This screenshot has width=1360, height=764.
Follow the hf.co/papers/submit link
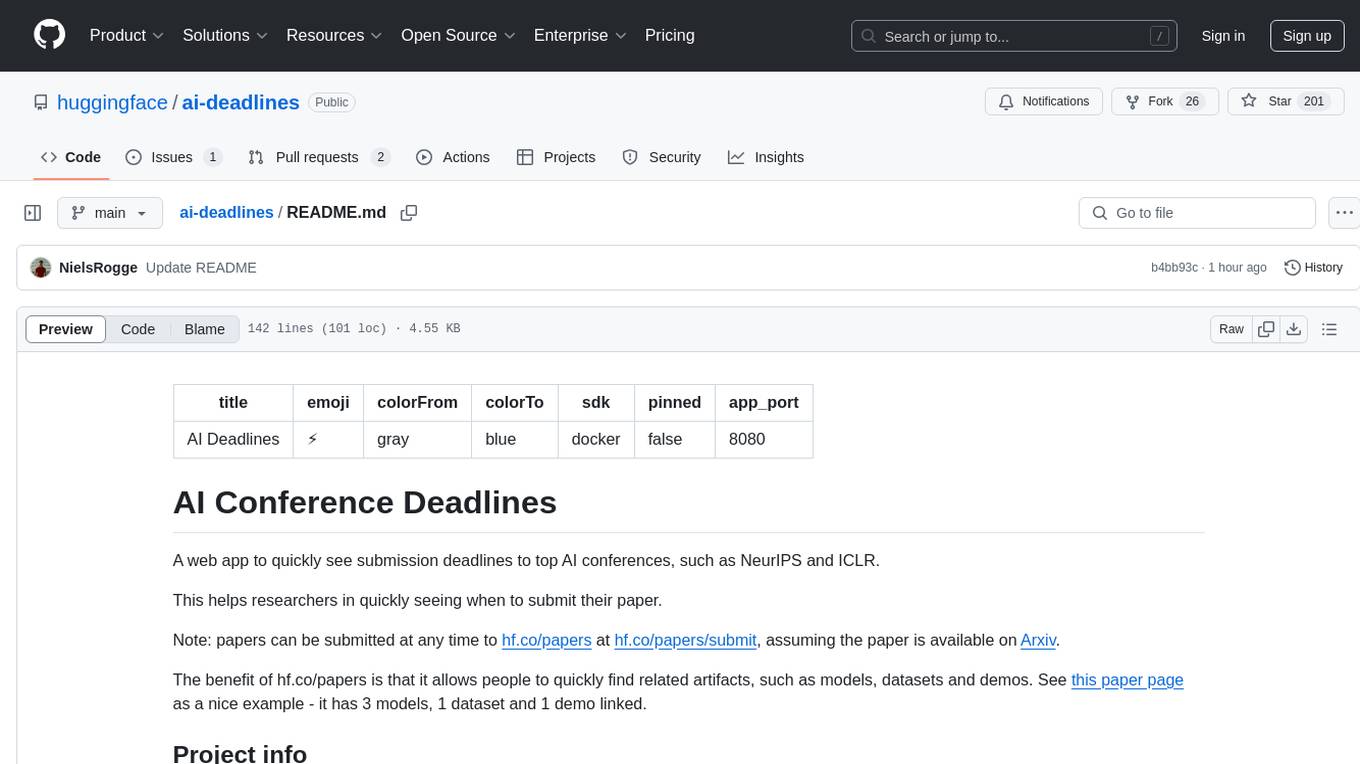(686, 640)
